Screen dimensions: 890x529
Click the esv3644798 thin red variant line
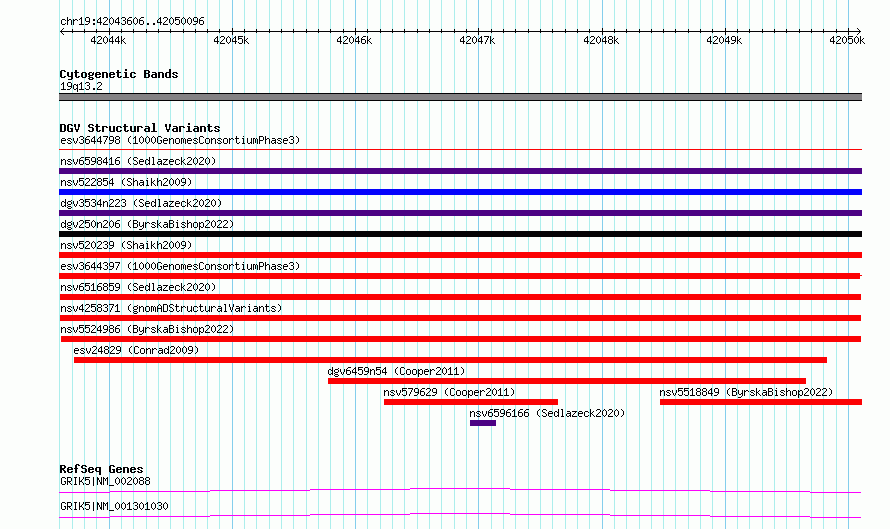tap(460, 150)
